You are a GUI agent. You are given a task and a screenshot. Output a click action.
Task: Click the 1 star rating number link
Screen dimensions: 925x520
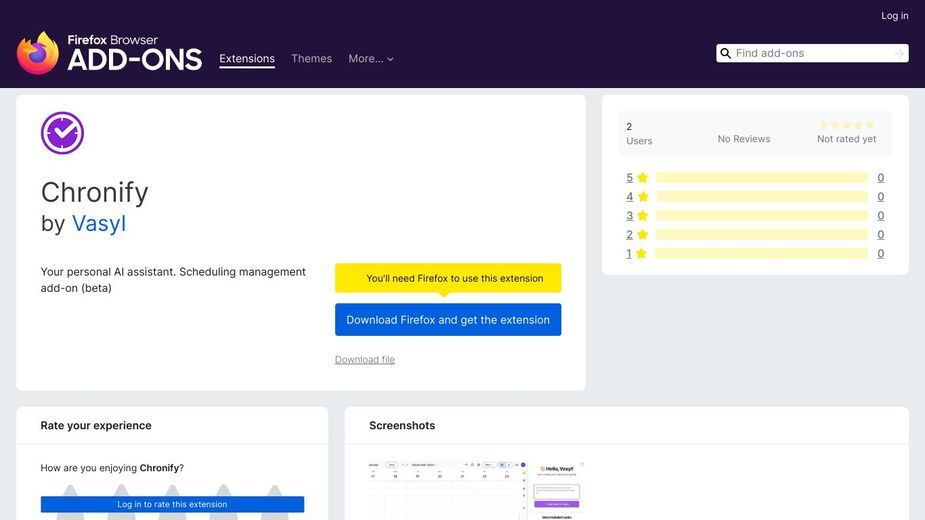pyautogui.click(x=629, y=253)
